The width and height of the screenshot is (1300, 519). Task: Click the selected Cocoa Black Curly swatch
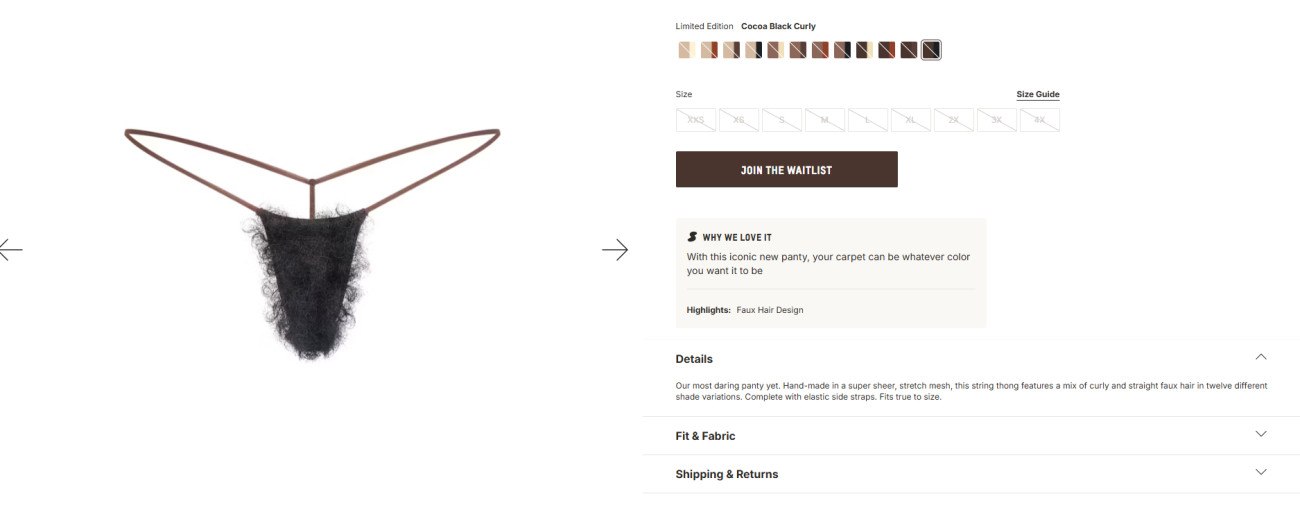(931, 50)
